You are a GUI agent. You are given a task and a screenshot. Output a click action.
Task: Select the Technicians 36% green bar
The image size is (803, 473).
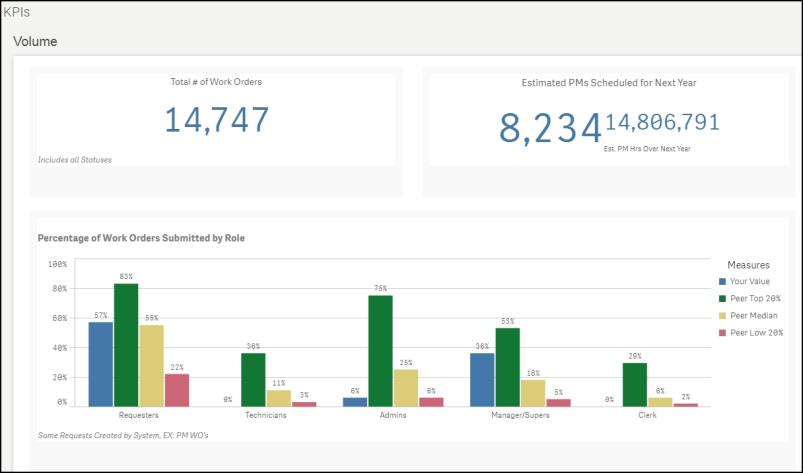pyautogui.click(x=253, y=379)
